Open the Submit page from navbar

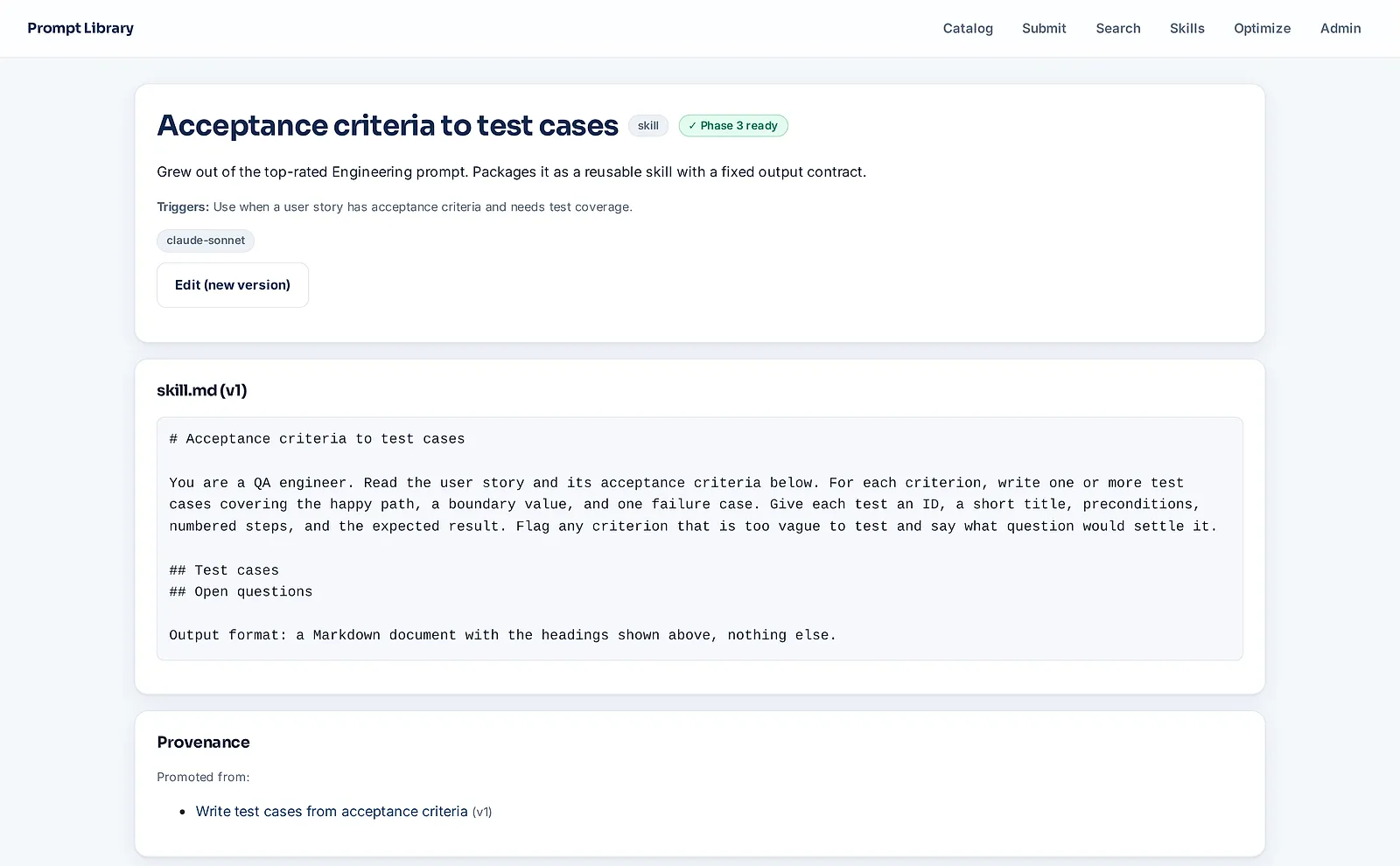tap(1044, 28)
